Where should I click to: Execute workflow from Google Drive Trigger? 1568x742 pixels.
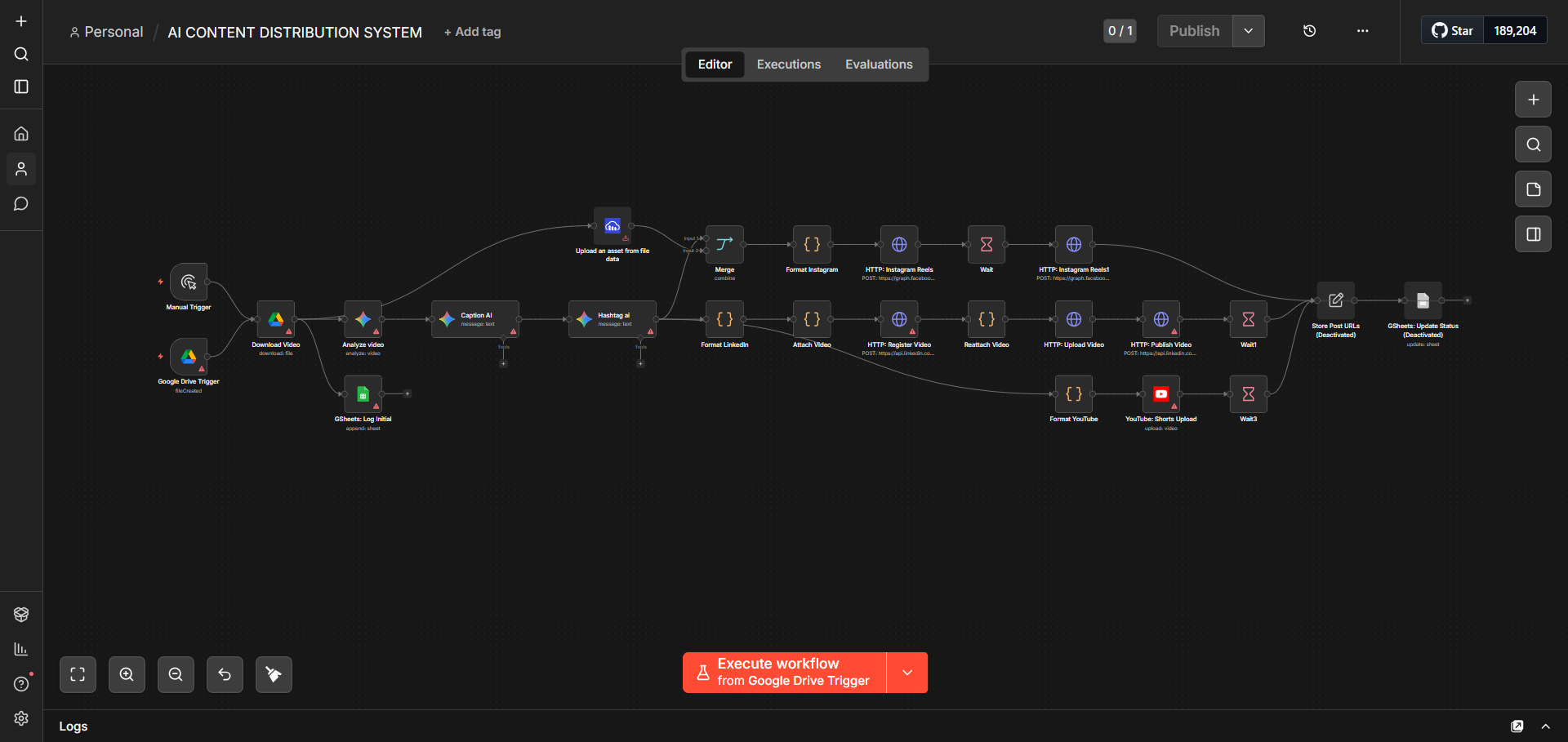click(x=784, y=673)
